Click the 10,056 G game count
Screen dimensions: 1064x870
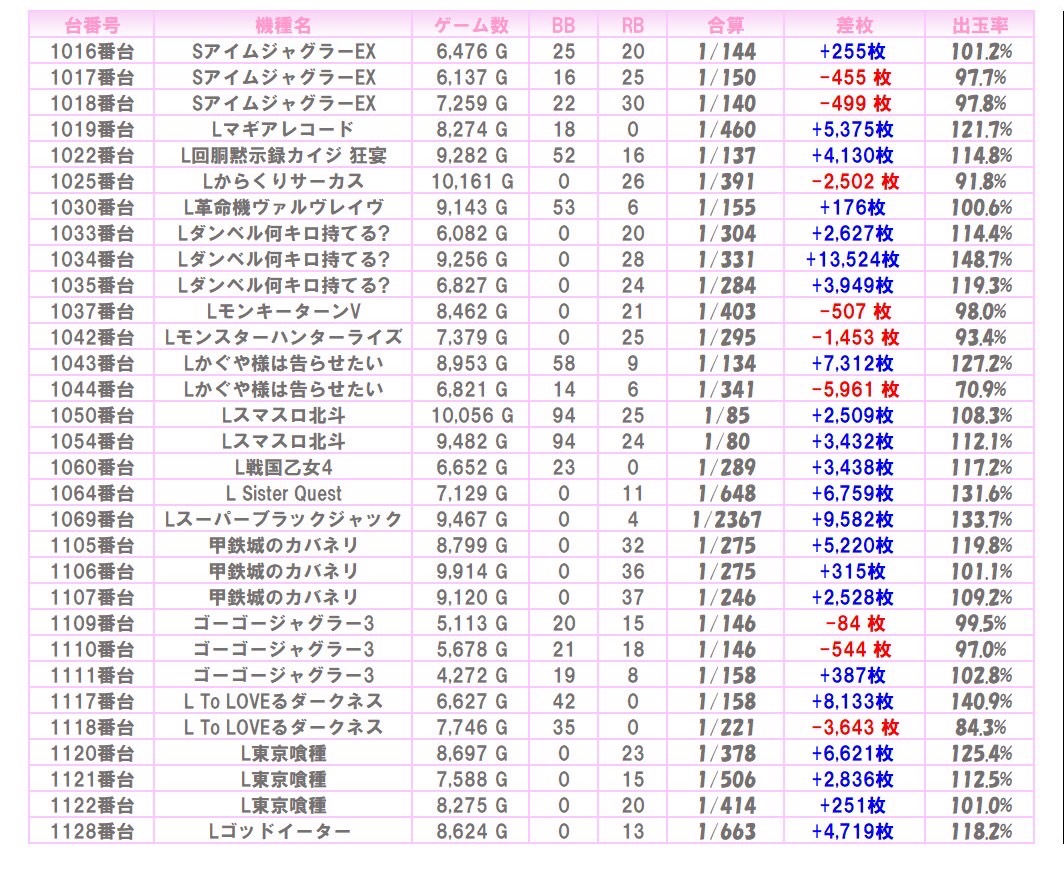(x=472, y=415)
